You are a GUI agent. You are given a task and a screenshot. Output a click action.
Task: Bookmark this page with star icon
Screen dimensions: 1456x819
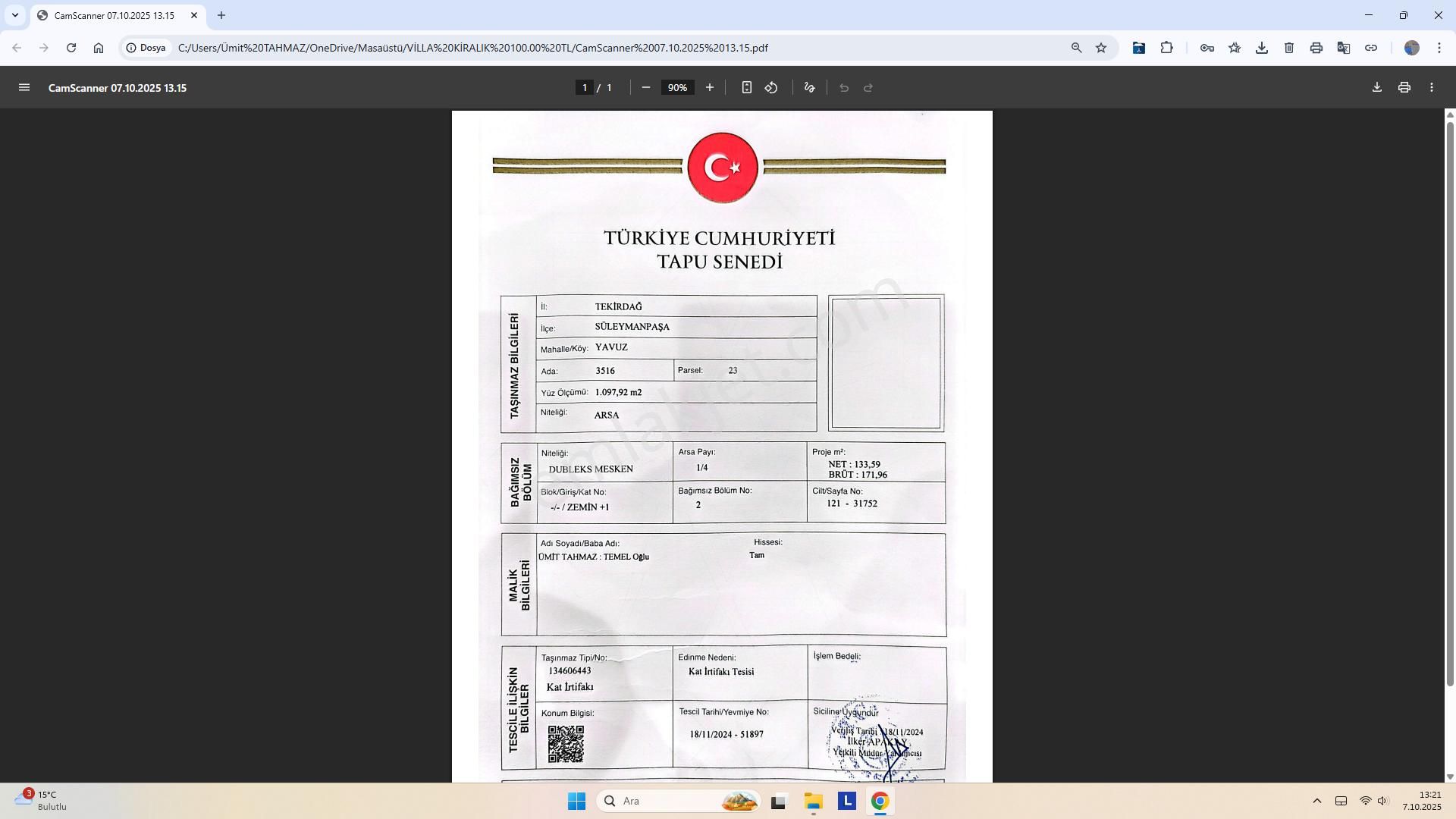point(1101,48)
